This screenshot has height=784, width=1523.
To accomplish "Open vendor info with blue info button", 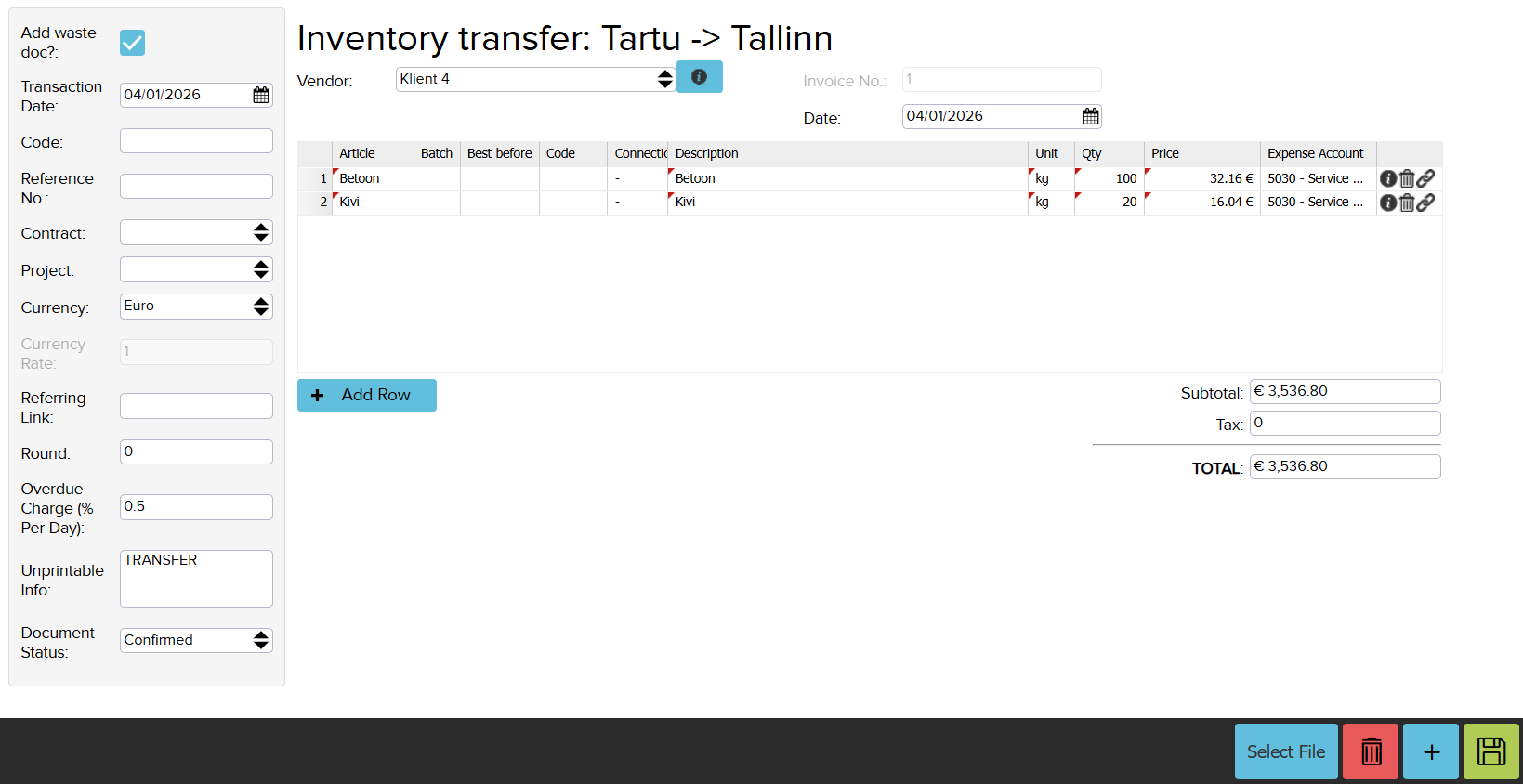I will pos(699,77).
